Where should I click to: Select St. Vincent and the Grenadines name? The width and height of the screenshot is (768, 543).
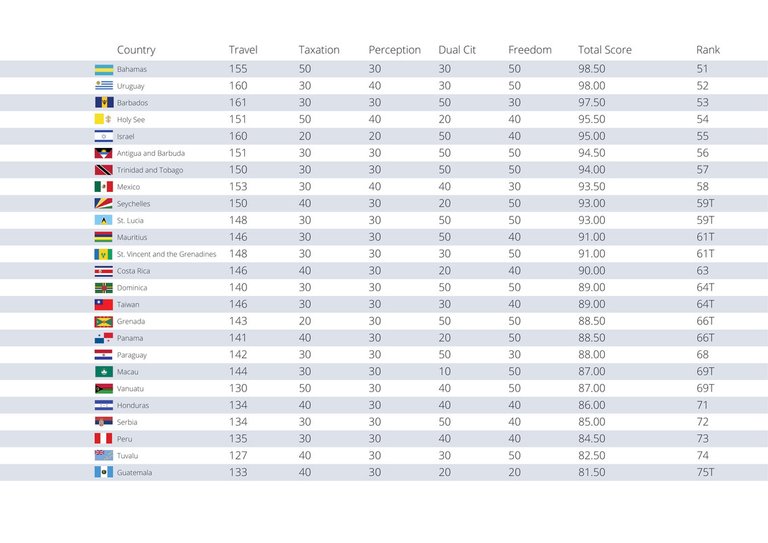[x=166, y=254]
